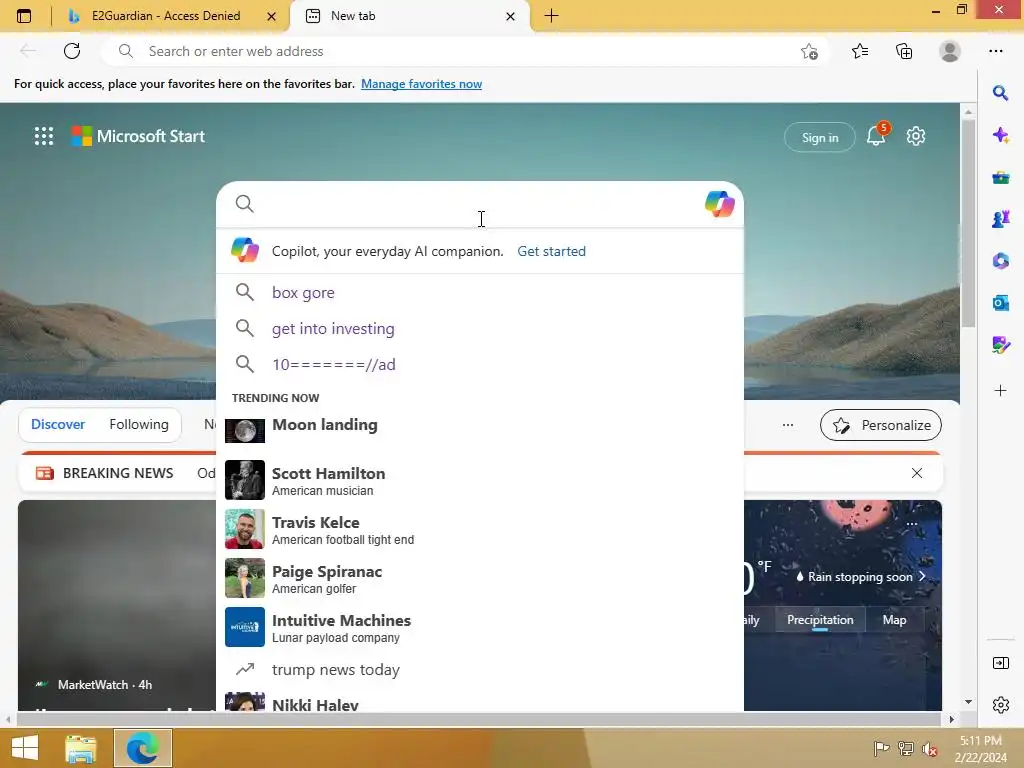Open the muted volume icon in tray

coord(930,748)
